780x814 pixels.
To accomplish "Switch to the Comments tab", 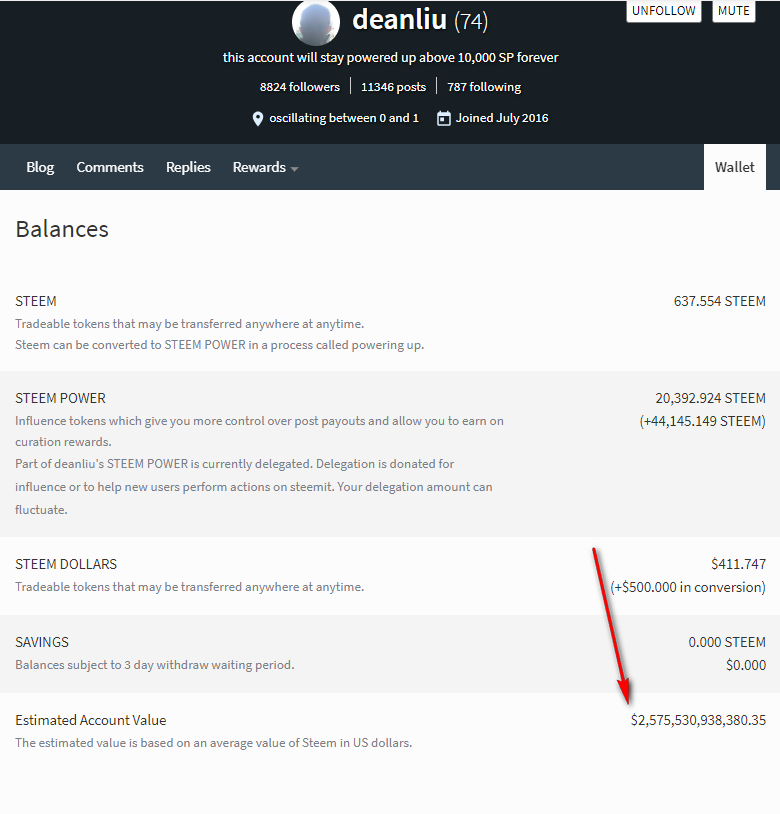I will pyautogui.click(x=110, y=167).
